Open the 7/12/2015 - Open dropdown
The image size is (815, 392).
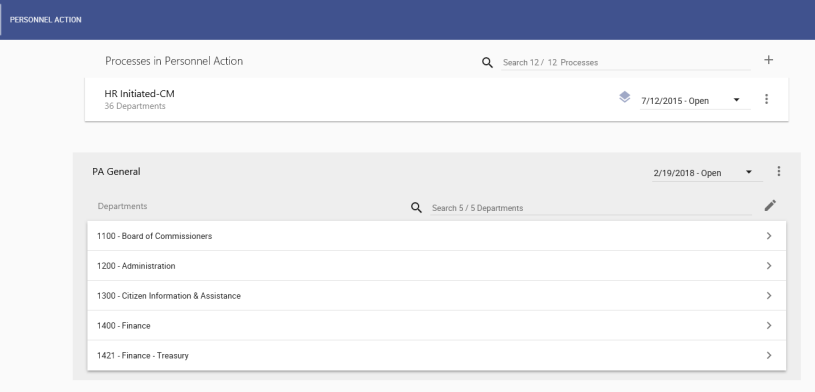pyautogui.click(x=695, y=101)
